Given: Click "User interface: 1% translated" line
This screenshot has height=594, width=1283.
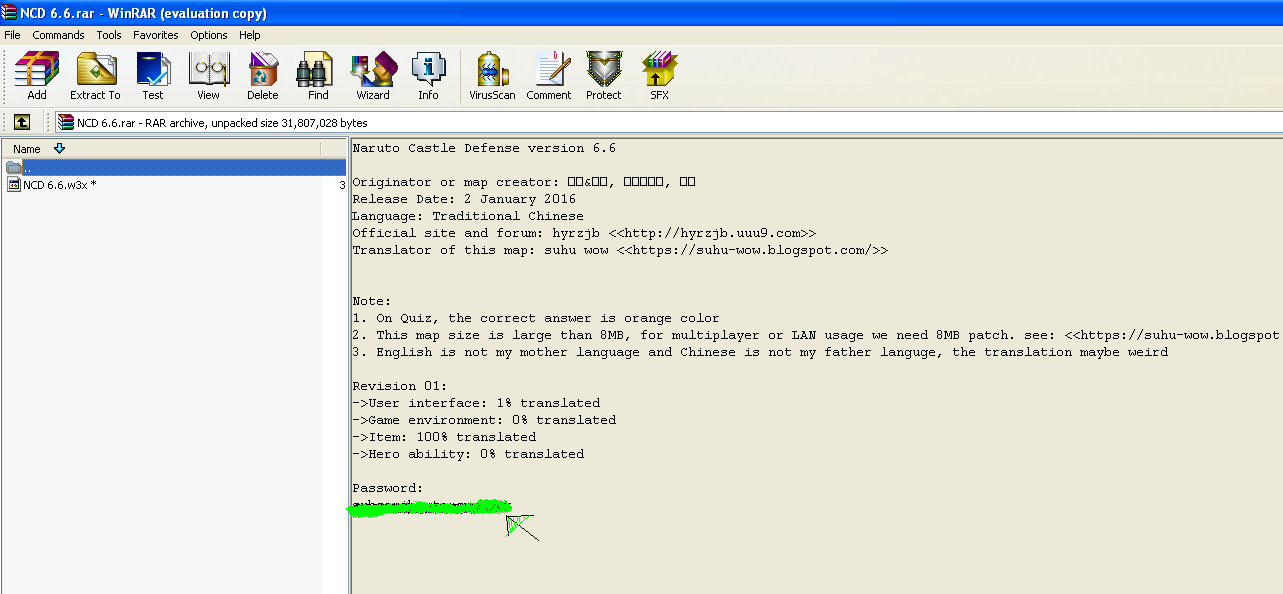Looking at the screenshot, I should pyautogui.click(x=476, y=403).
